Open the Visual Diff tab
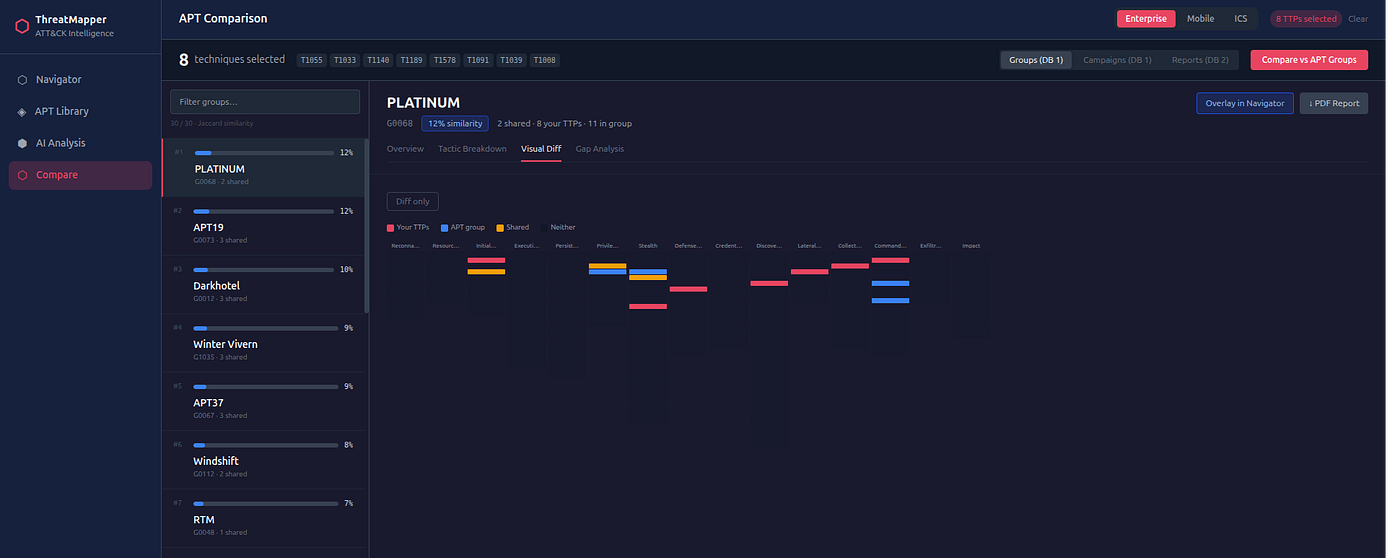 pos(541,149)
